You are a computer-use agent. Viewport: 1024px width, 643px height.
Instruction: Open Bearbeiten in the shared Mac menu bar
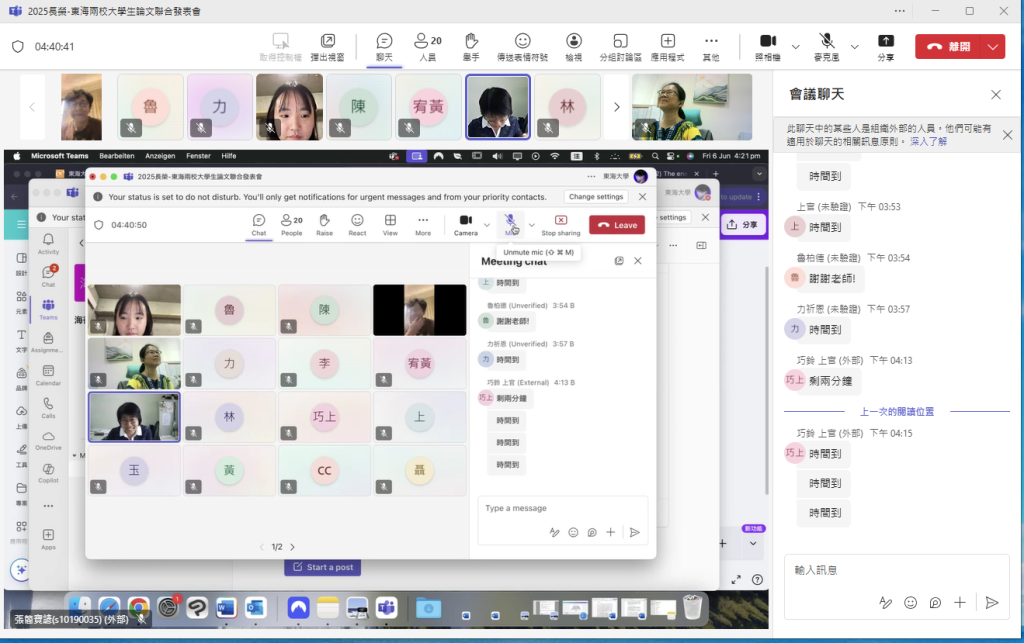click(117, 156)
